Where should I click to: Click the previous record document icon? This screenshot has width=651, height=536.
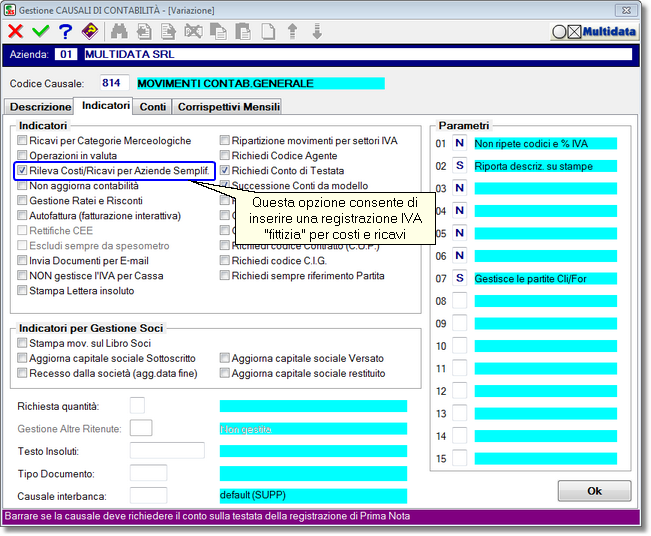point(144,32)
